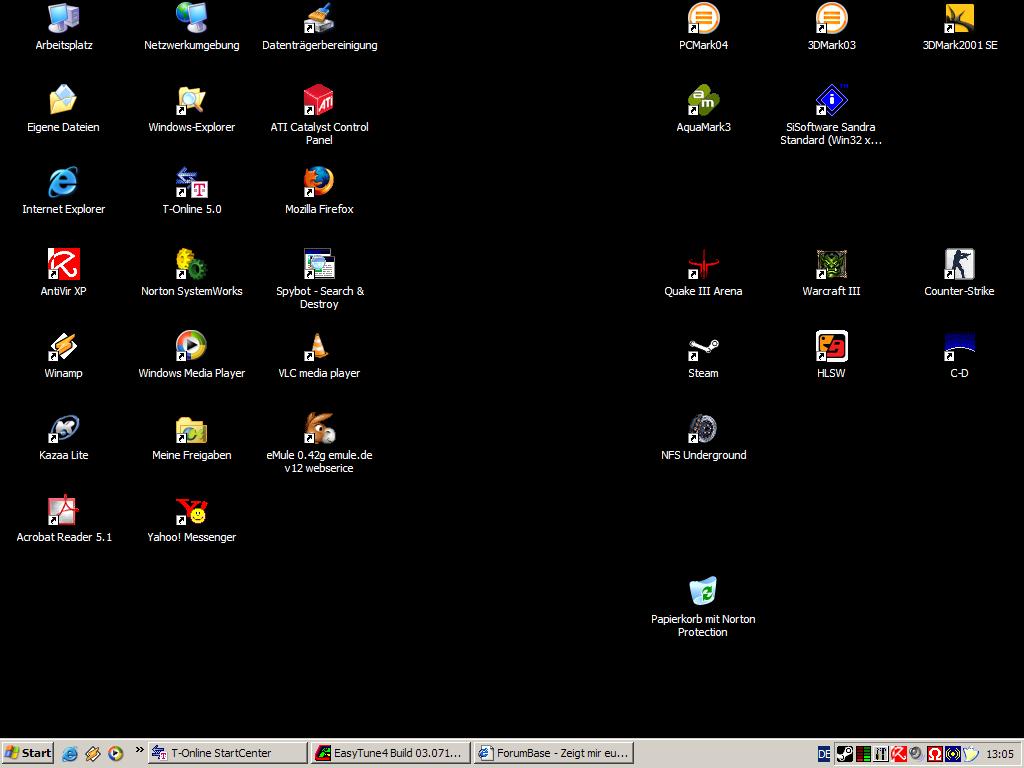Select the eMule 0.42g shortcut
The width and height of the screenshot is (1024, 768).
pos(319,443)
